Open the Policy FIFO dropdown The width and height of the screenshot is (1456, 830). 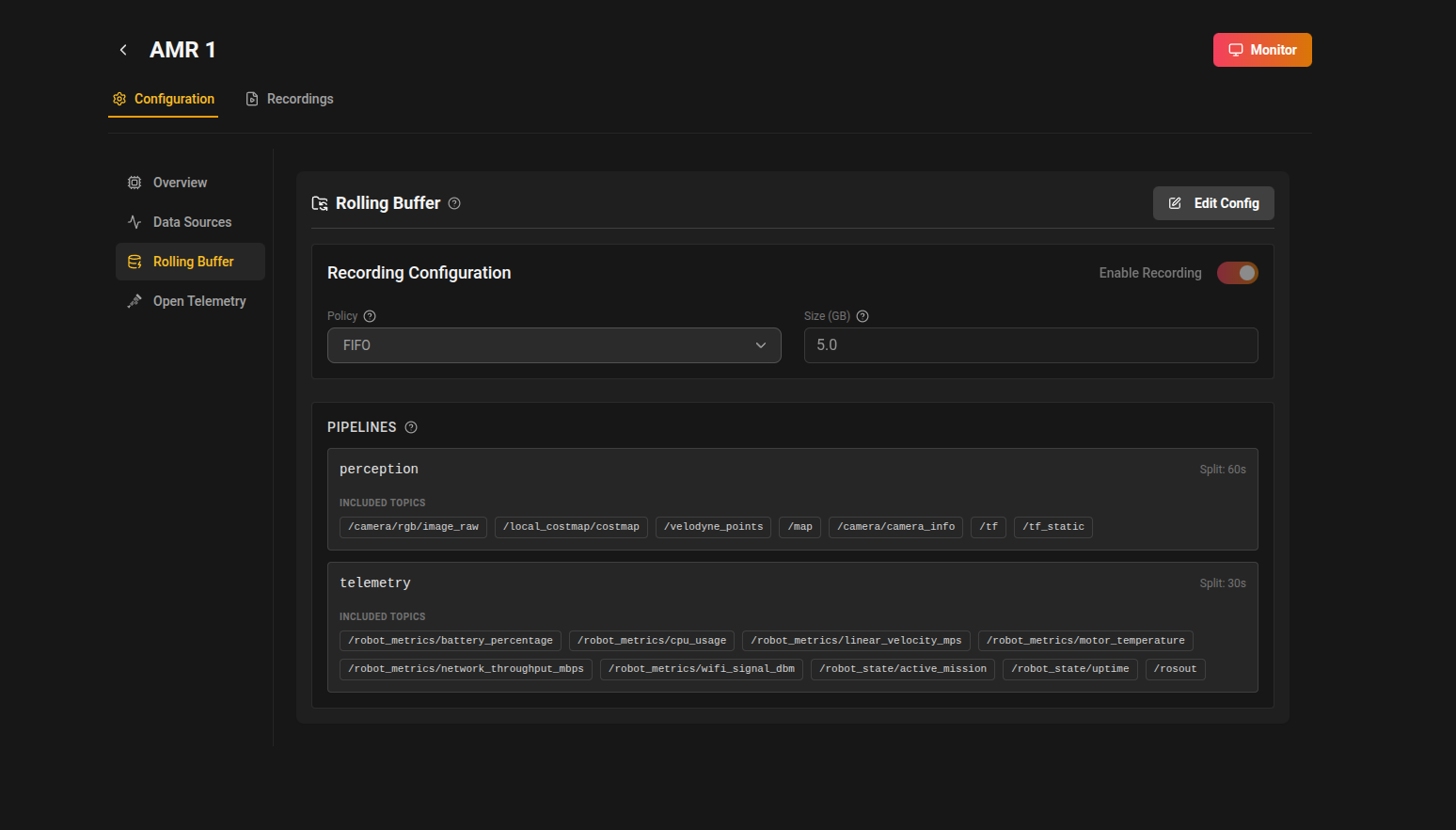pyautogui.click(x=554, y=345)
